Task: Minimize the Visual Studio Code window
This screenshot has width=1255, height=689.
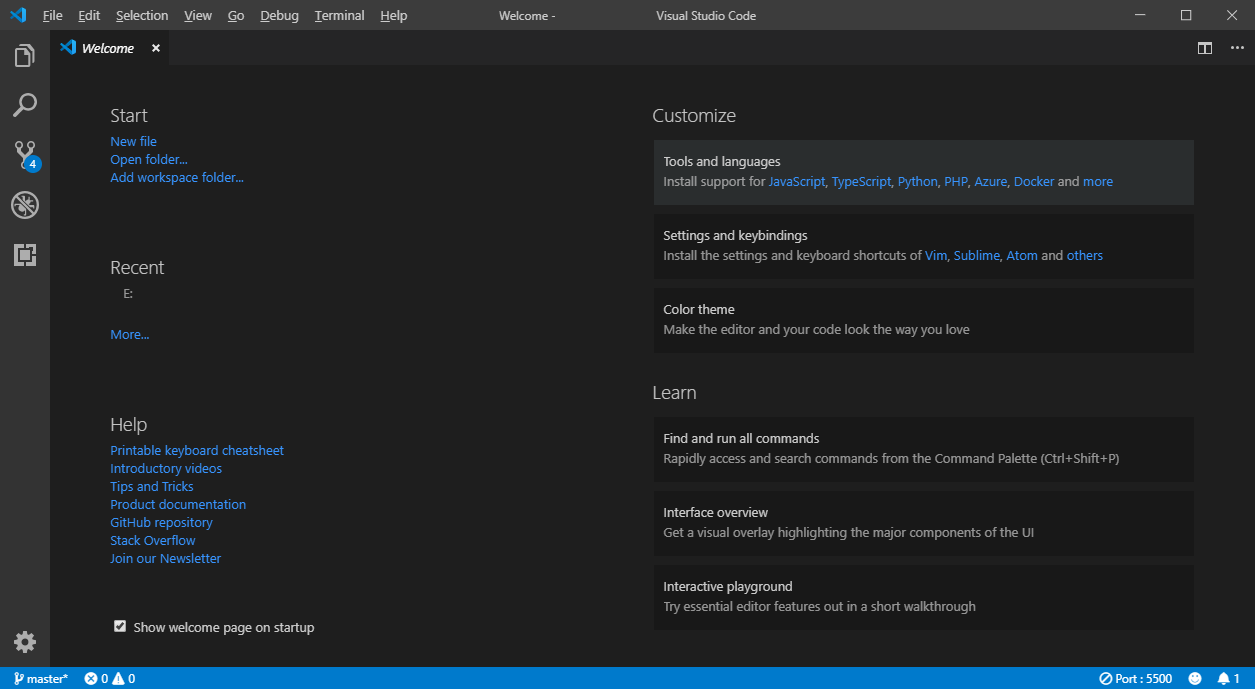Action: (1140, 15)
